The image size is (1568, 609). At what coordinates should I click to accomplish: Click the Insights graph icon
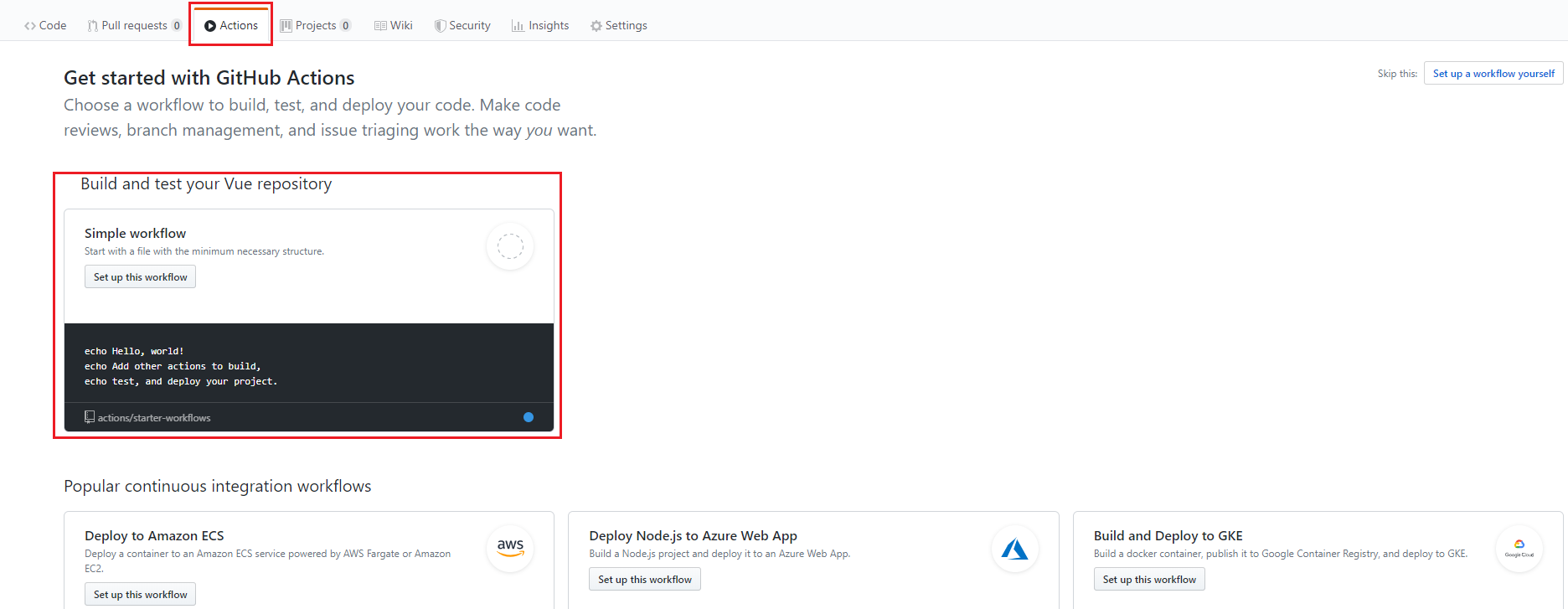tap(518, 26)
